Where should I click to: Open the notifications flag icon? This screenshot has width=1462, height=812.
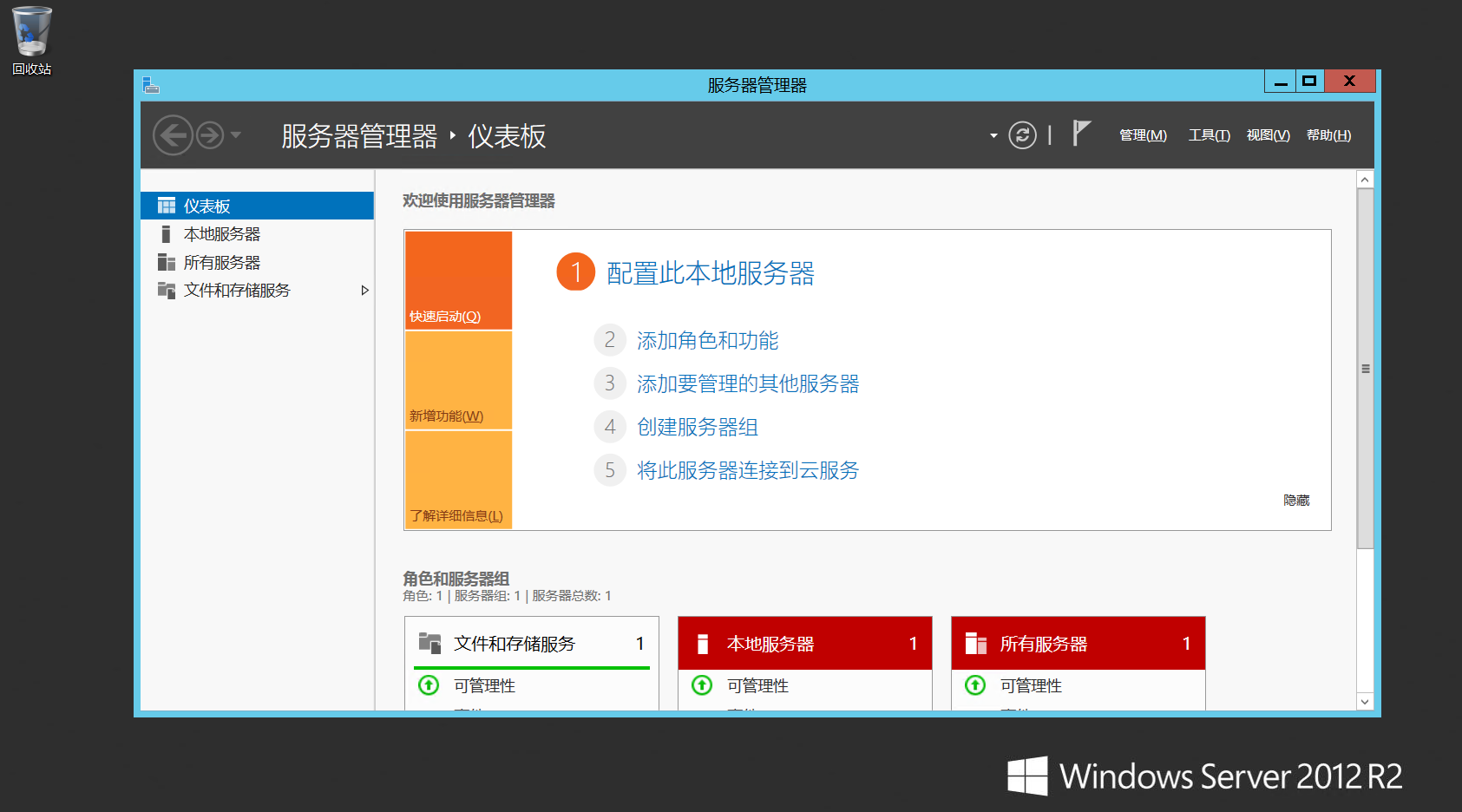1080,134
